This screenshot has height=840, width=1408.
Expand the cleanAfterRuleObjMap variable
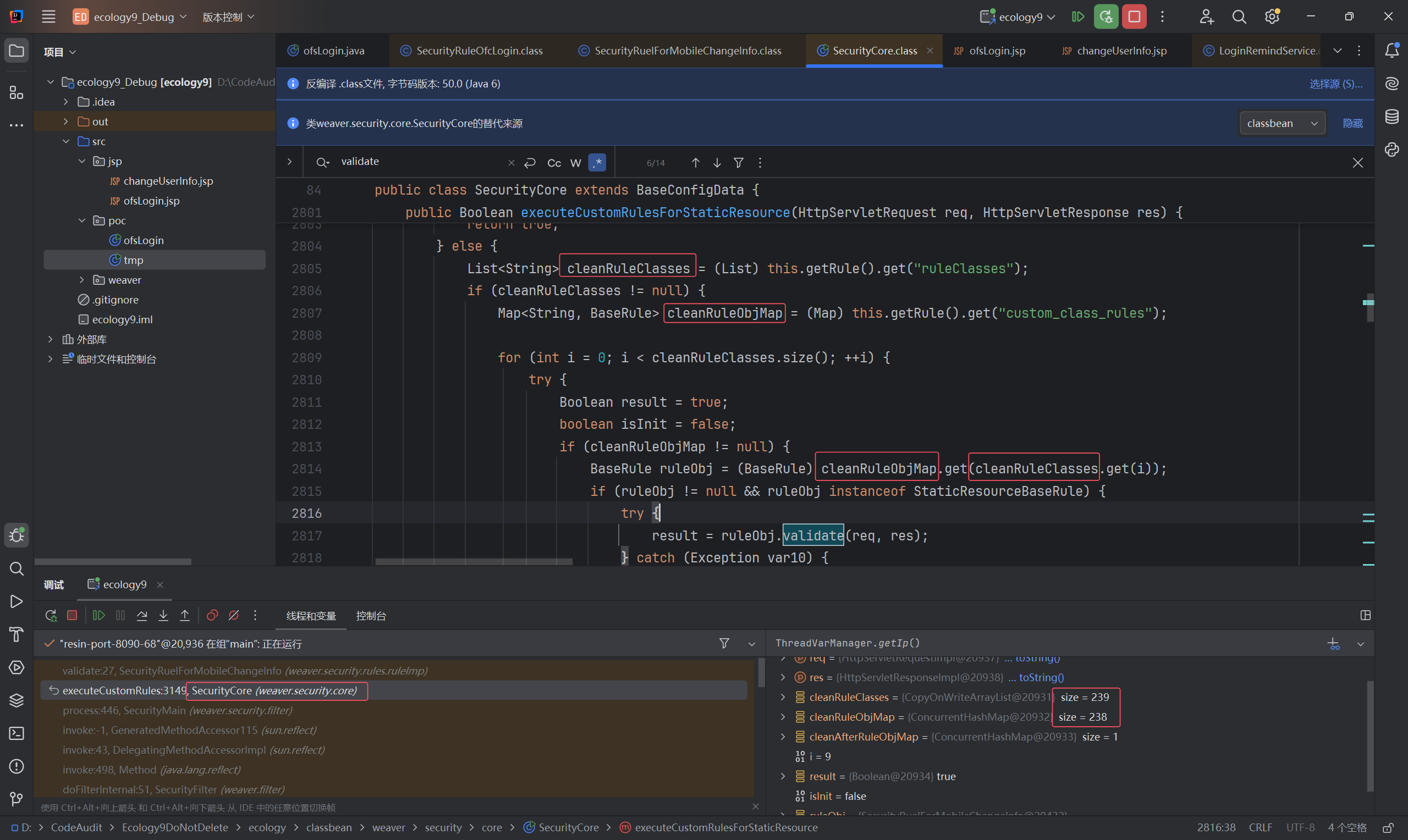(x=783, y=737)
